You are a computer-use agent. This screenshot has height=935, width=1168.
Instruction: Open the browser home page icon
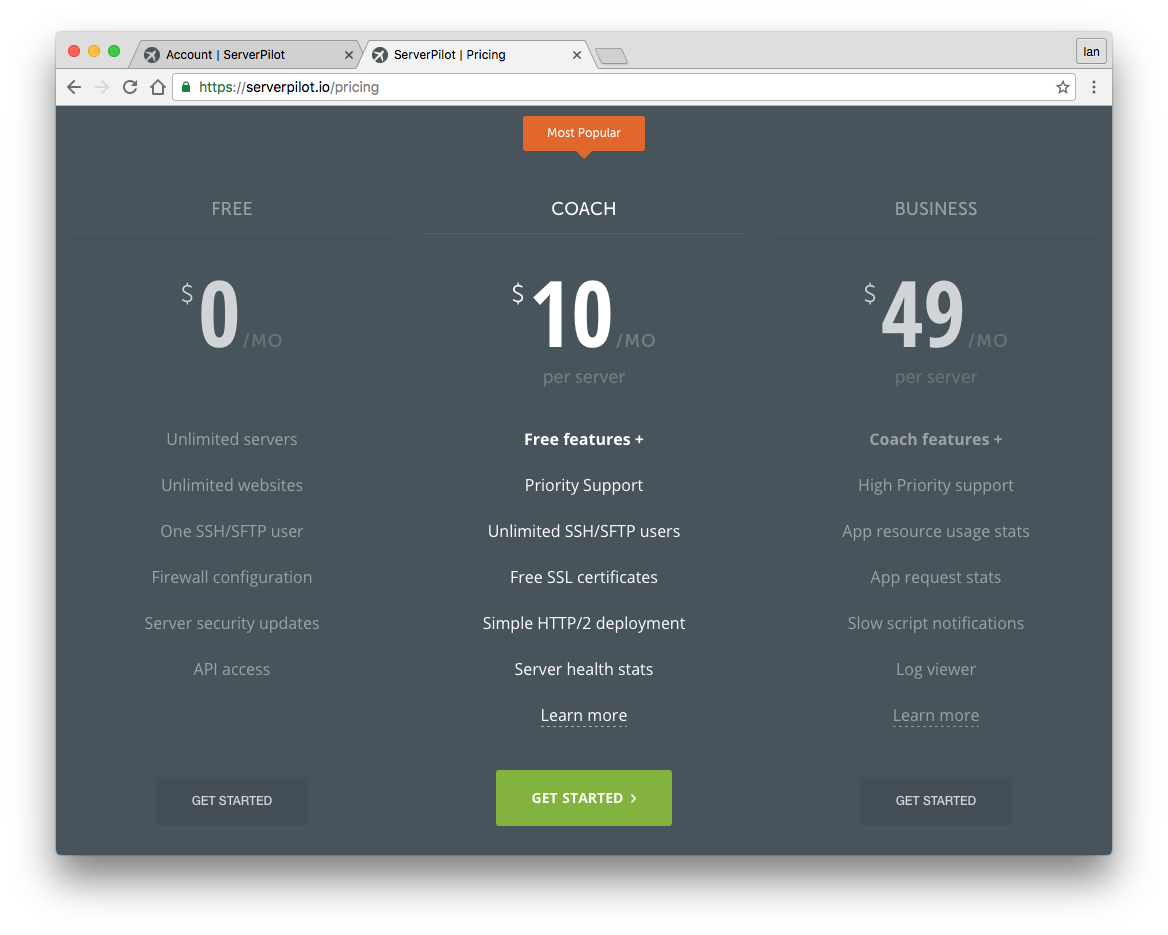pyautogui.click(x=158, y=87)
